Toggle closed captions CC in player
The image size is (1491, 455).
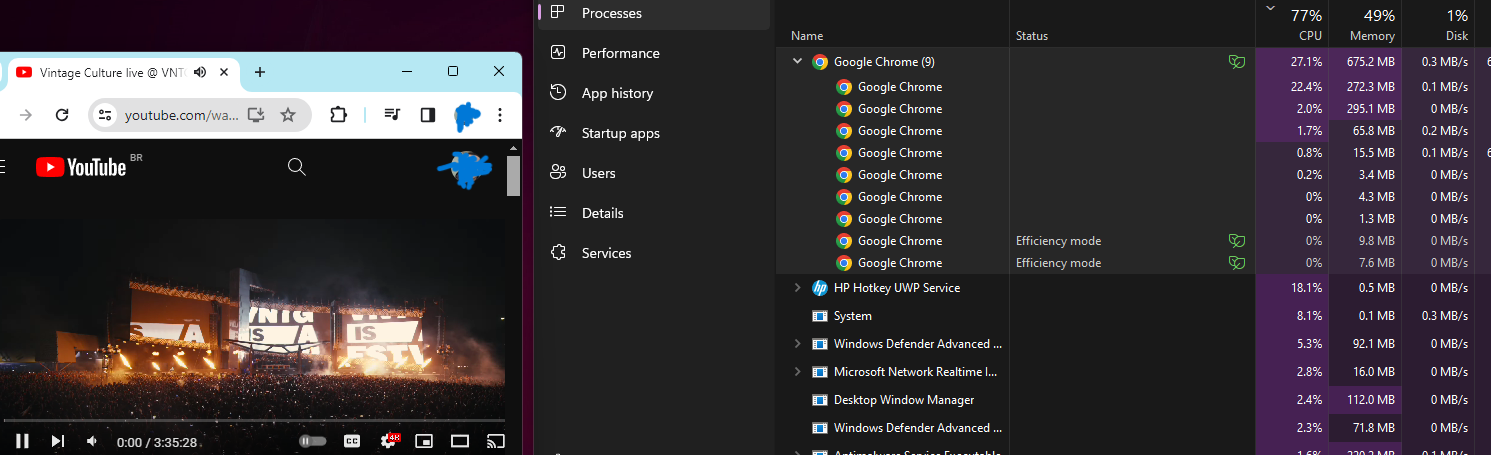click(352, 441)
